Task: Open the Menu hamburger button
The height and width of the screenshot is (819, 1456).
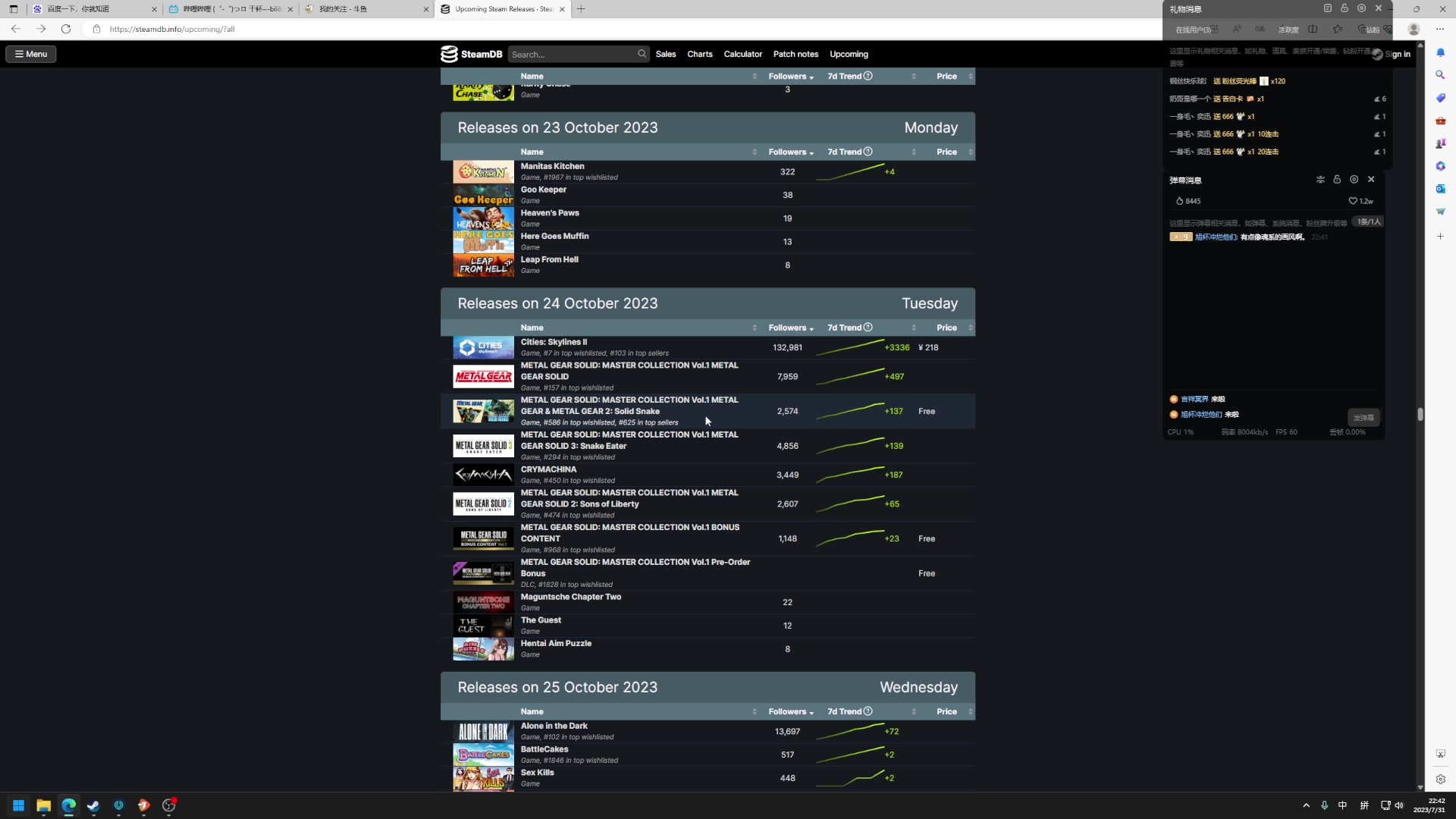Action: [x=31, y=54]
